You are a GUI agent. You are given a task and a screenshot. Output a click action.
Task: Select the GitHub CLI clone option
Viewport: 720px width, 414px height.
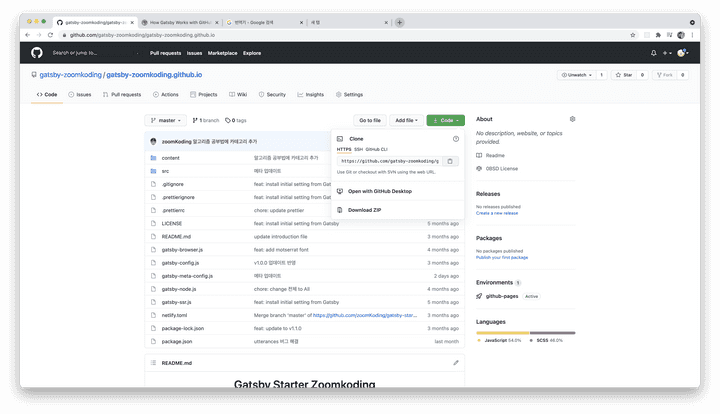pyautogui.click(x=377, y=149)
